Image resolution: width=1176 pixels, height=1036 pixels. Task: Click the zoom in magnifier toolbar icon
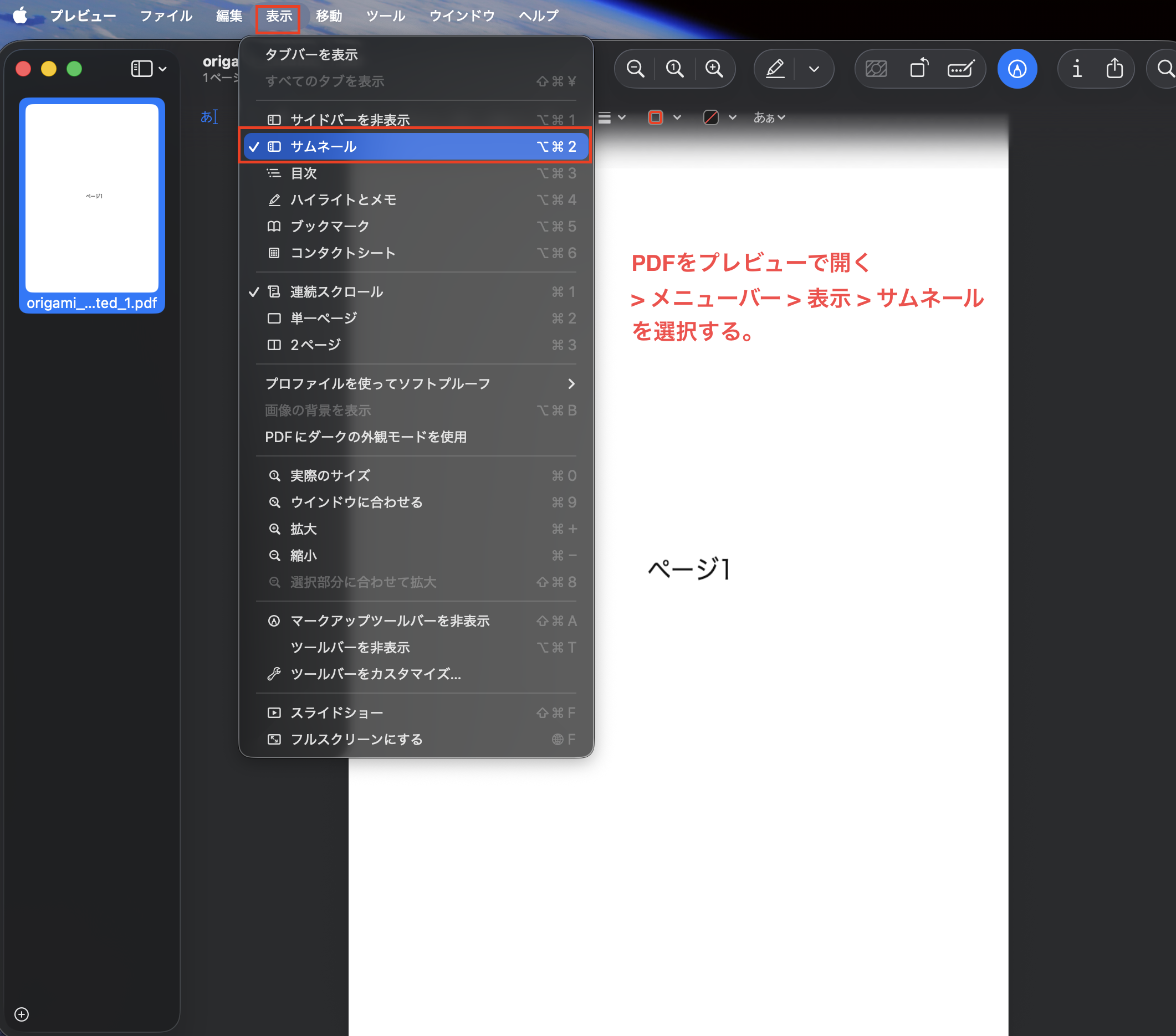click(x=714, y=69)
